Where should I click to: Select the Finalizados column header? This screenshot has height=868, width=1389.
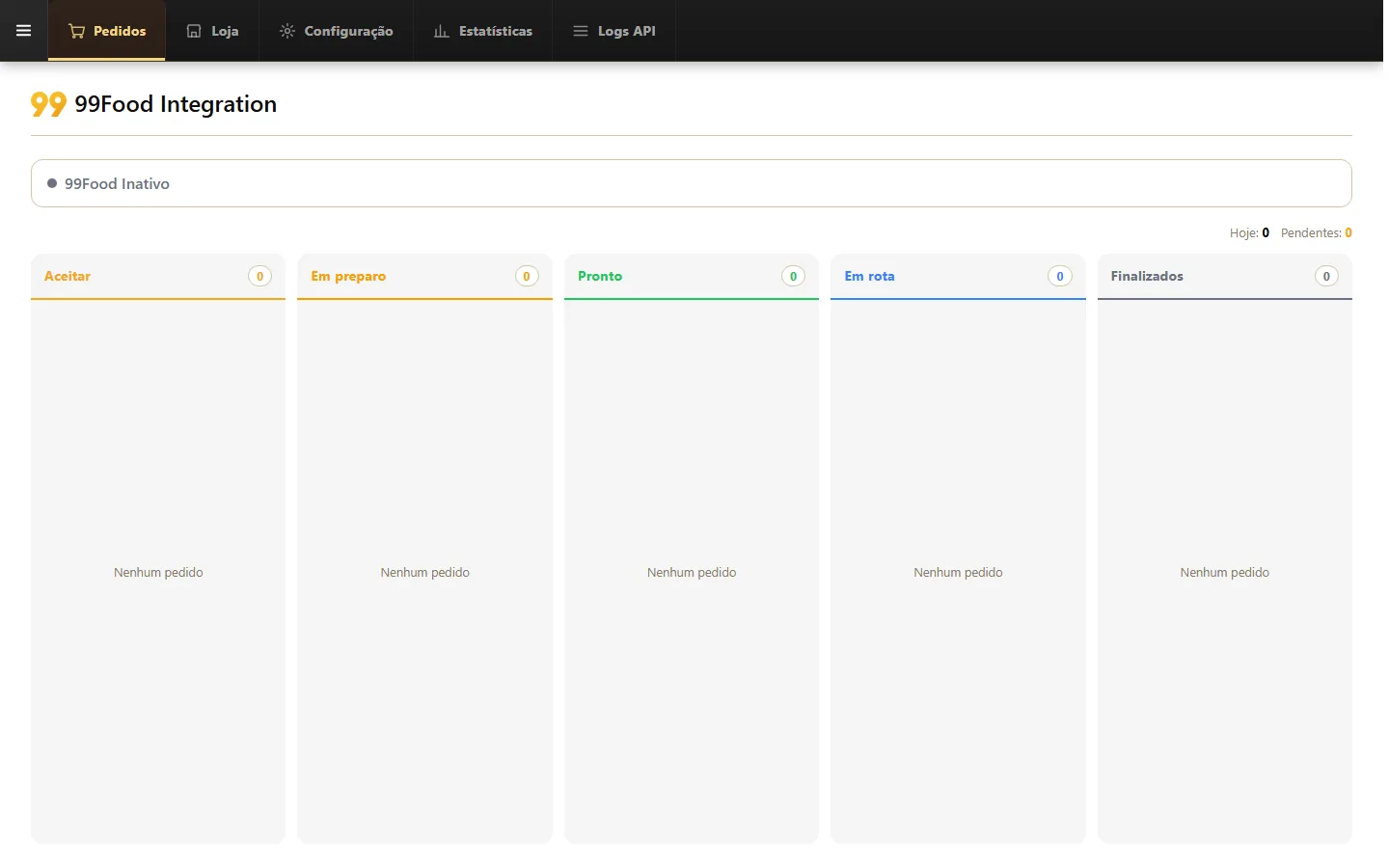[x=1225, y=277]
